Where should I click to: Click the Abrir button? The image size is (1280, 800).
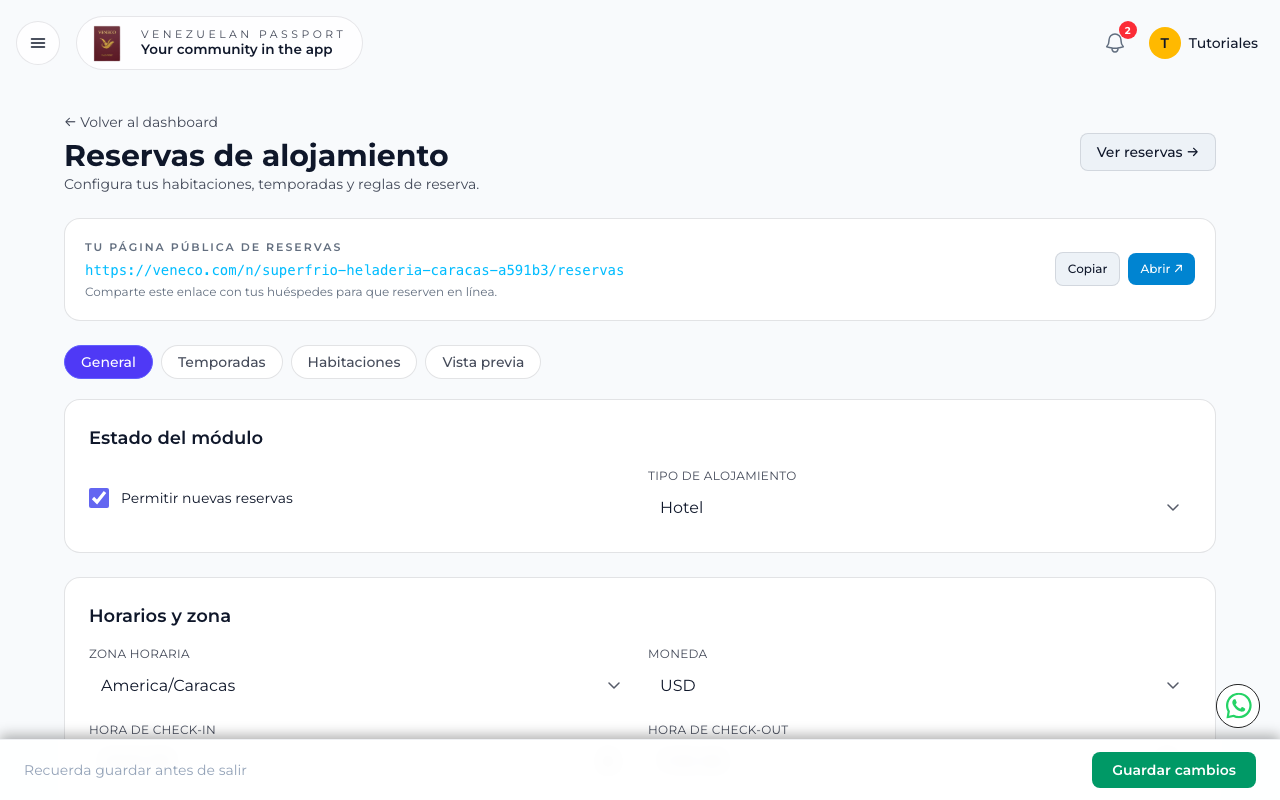pos(1161,269)
